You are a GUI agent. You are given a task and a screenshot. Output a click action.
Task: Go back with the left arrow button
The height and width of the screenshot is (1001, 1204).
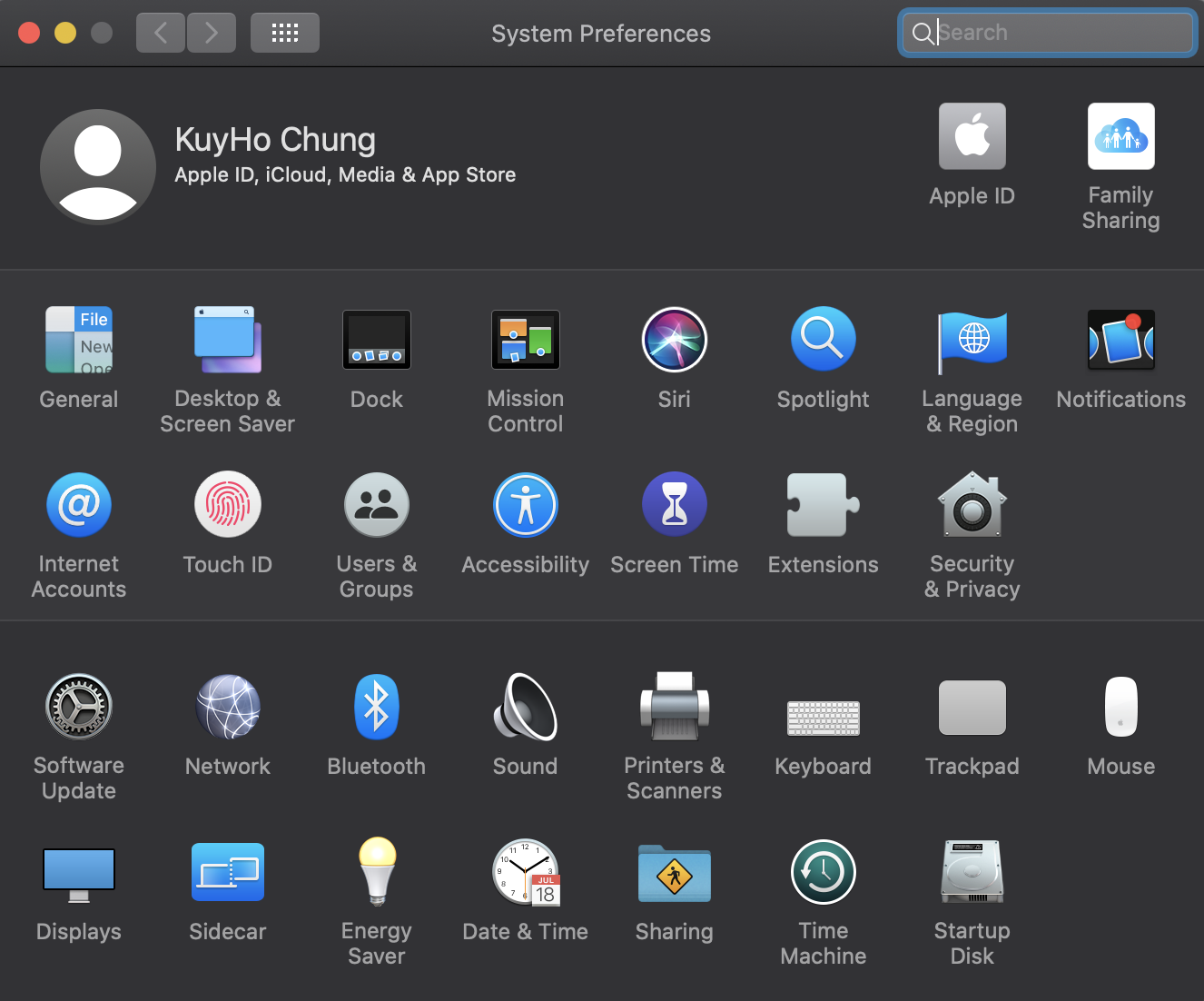point(161,33)
